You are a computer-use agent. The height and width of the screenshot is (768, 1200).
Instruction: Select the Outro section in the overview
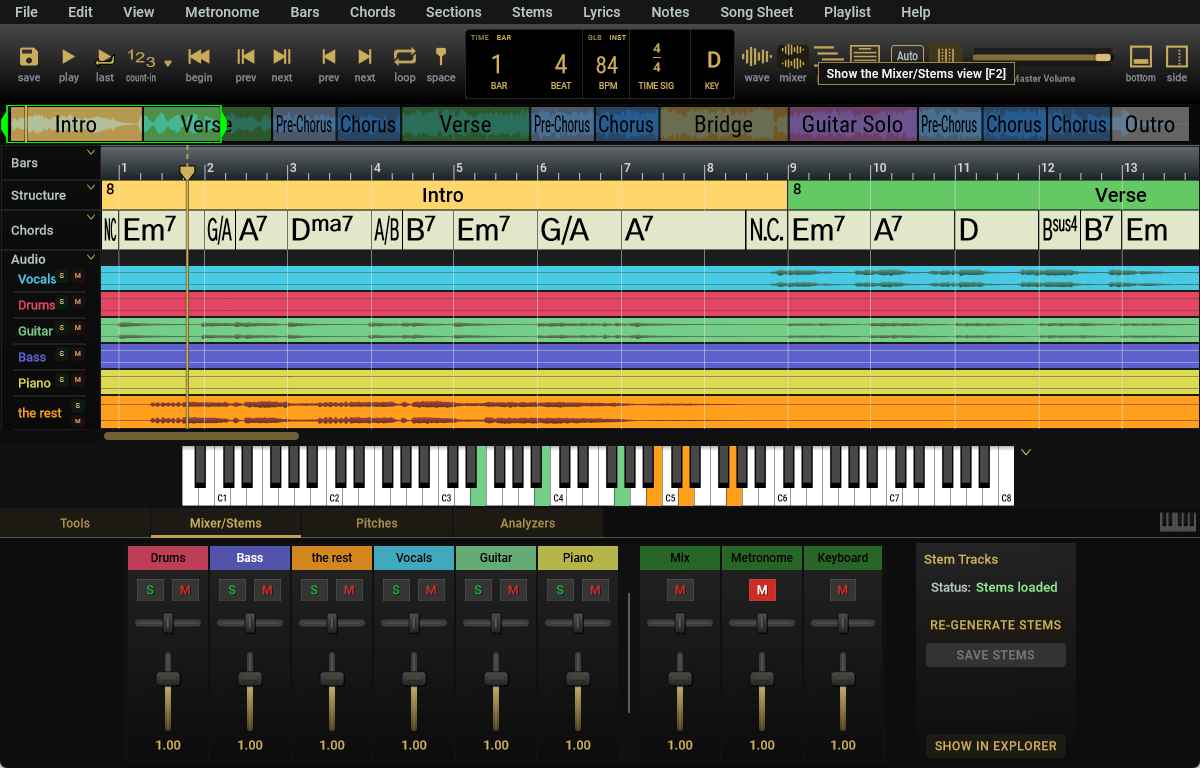coord(1150,125)
